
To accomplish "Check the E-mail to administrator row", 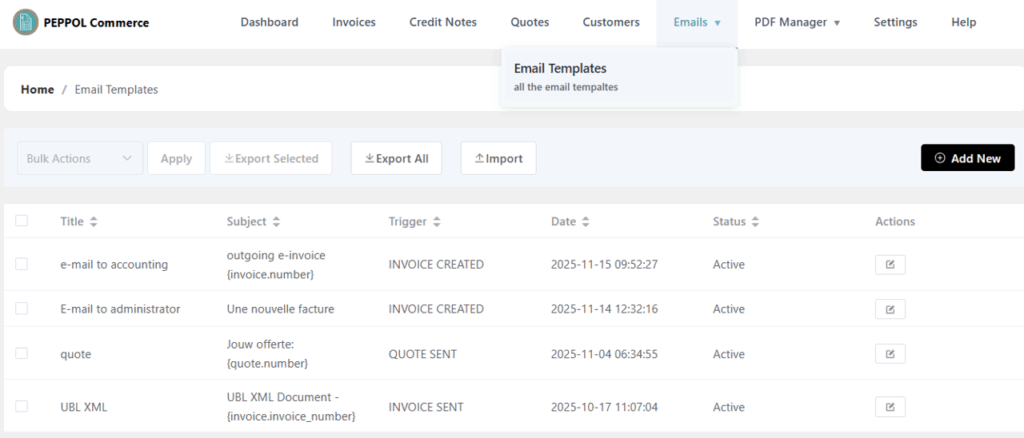I will 22,308.
